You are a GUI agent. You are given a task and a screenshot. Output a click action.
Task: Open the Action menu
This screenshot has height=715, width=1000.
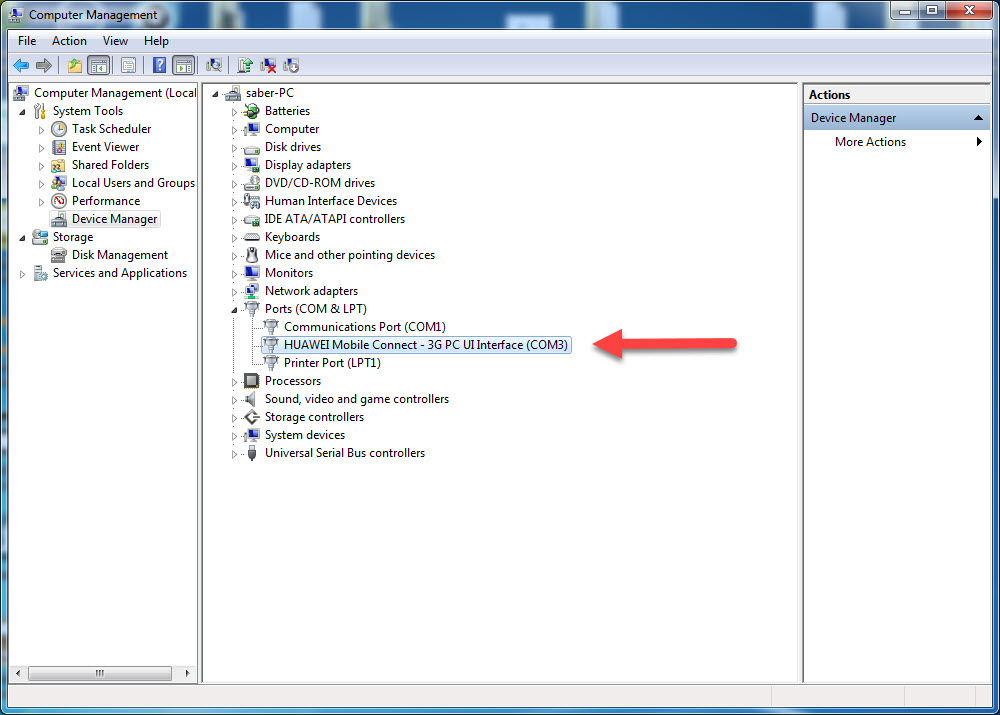(69, 41)
